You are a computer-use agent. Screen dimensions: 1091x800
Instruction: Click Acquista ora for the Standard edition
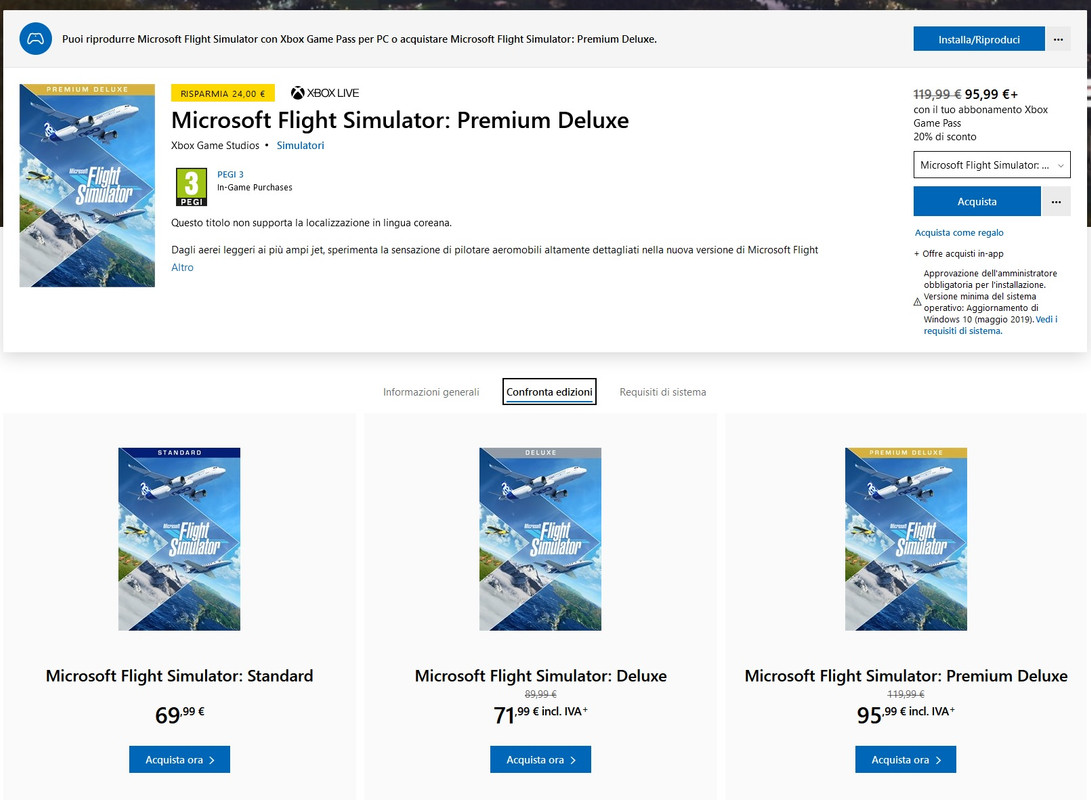(180, 760)
